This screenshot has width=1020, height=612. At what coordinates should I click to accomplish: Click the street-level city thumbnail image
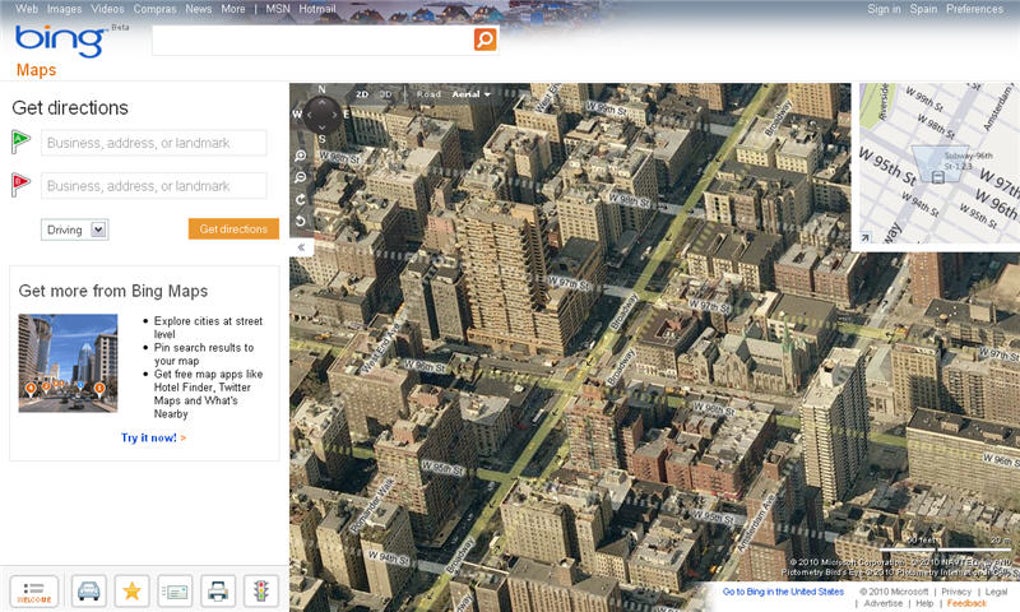tap(68, 363)
